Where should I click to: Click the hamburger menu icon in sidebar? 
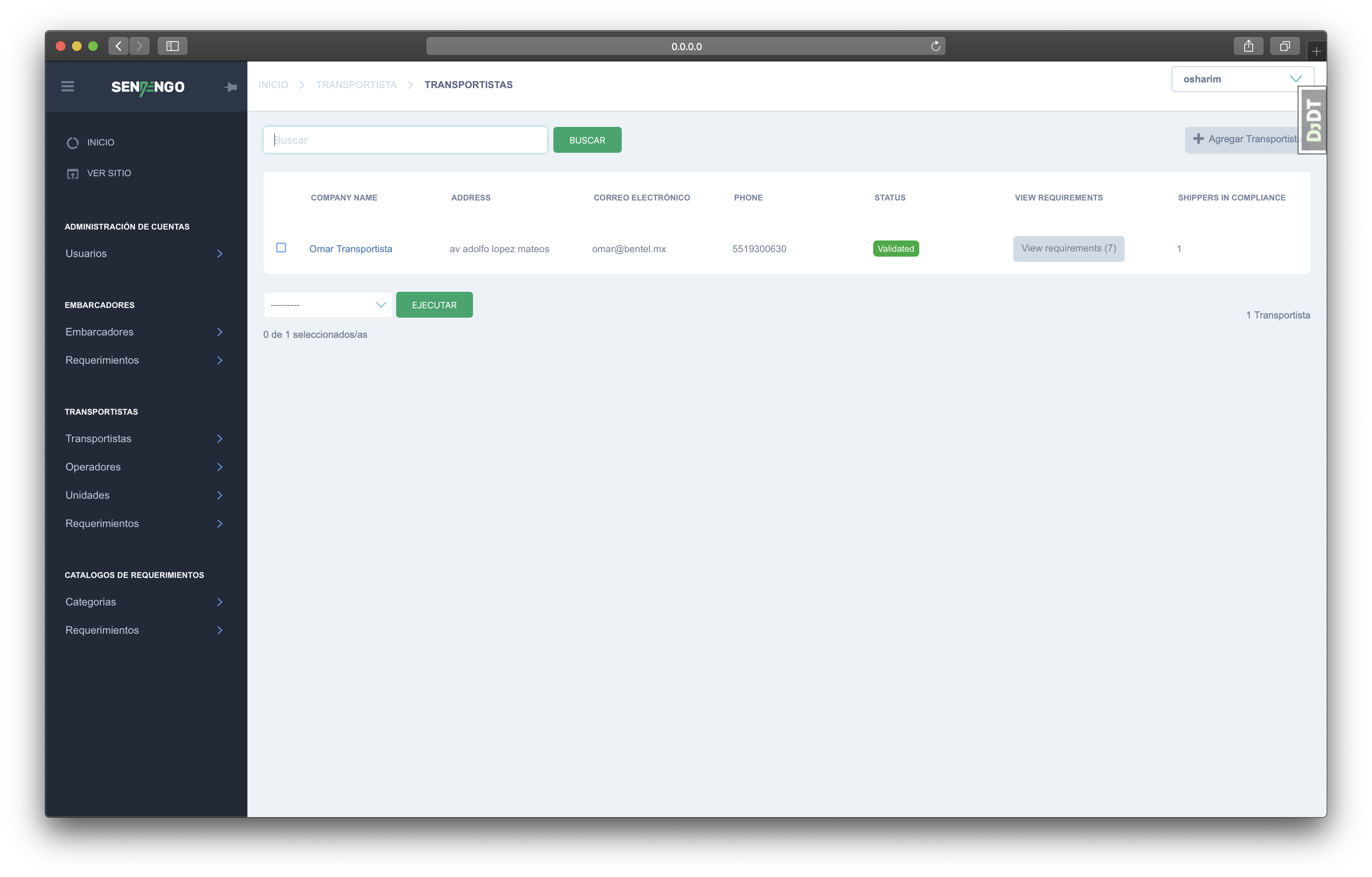(x=68, y=86)
